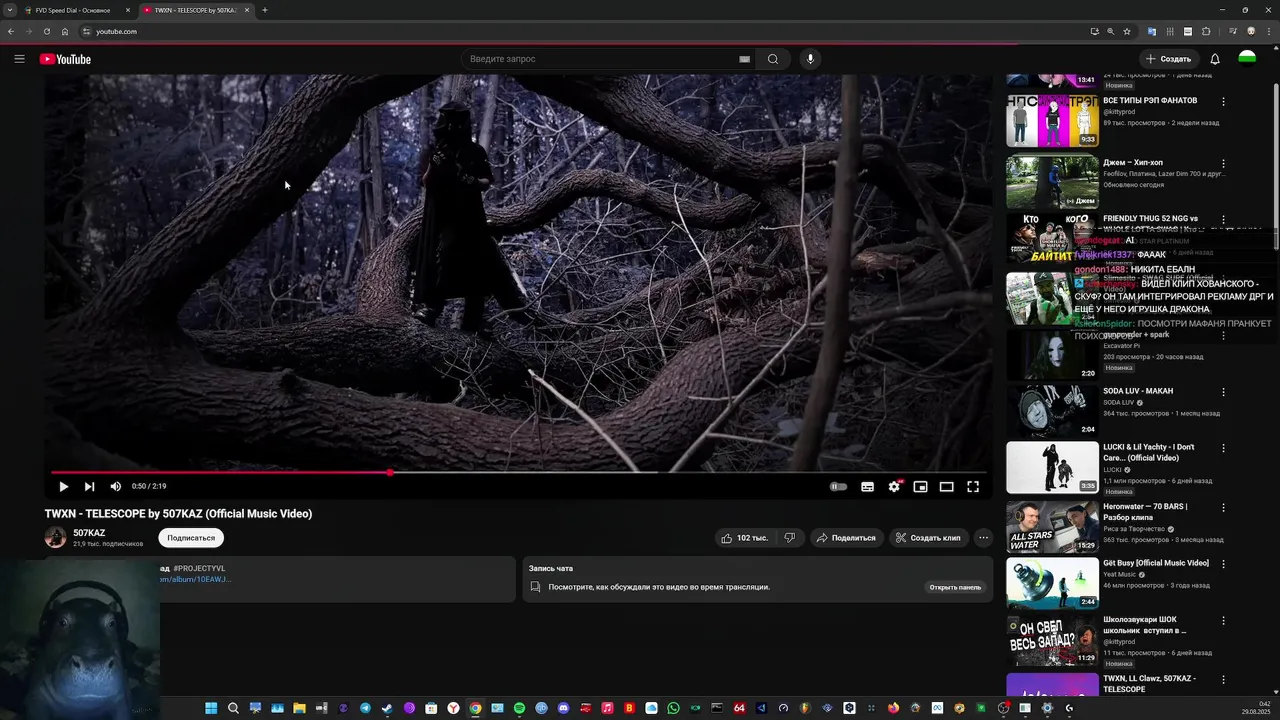This screenshot has height=720, width=1280.
Task: Open the player settings gear
Action: tap(894, 487)
